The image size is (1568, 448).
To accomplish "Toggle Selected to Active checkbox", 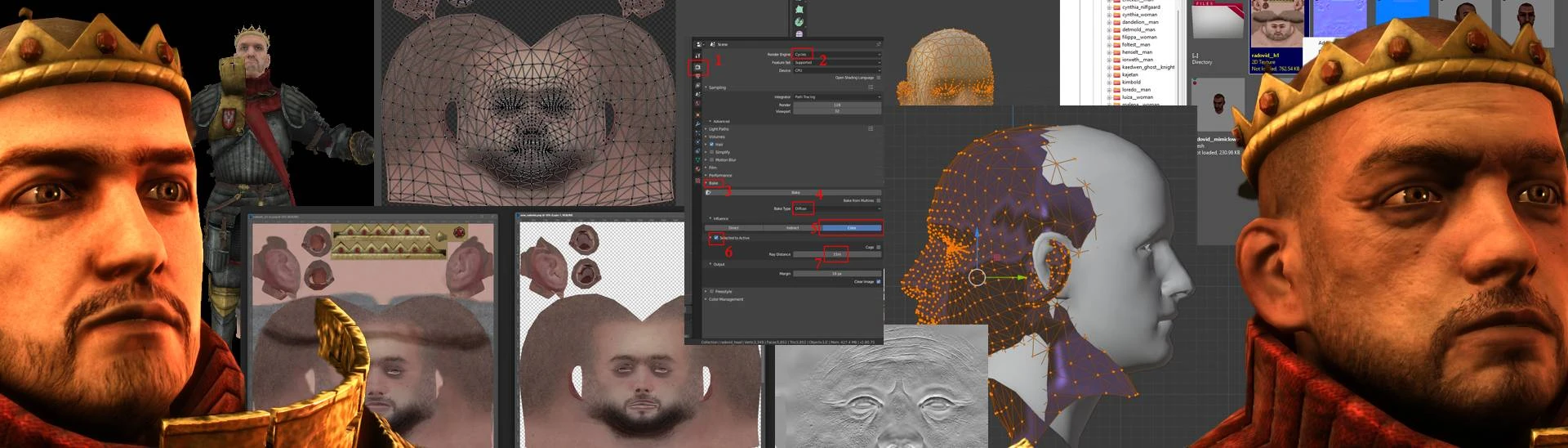I will 716,238.
